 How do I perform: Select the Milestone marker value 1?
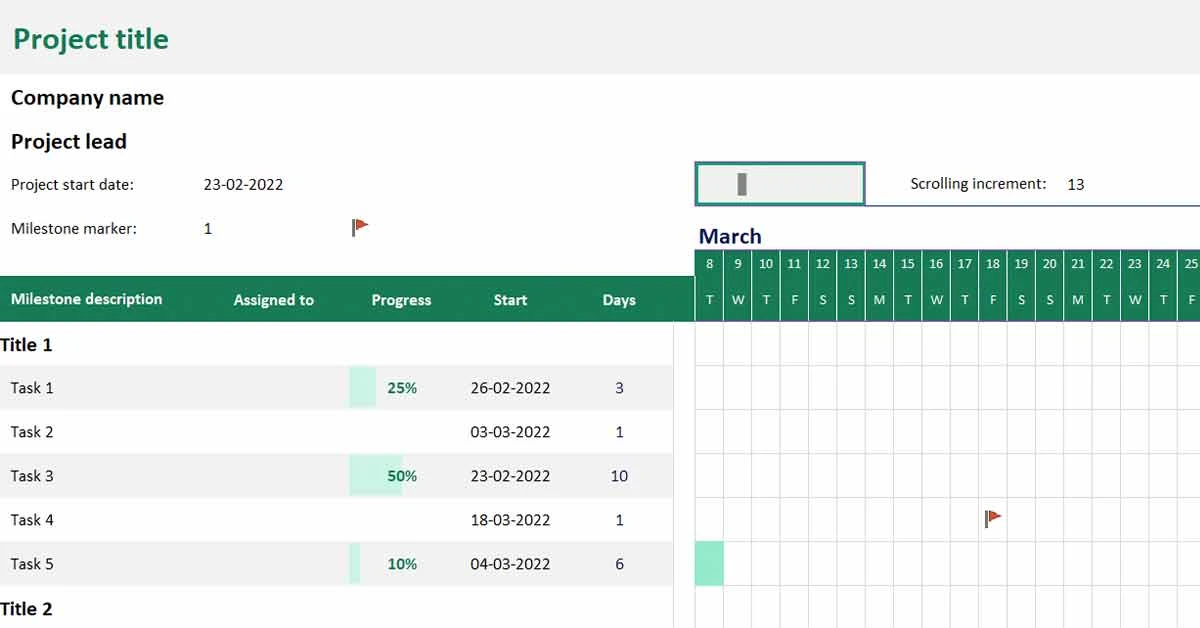[x=207, y=228]
